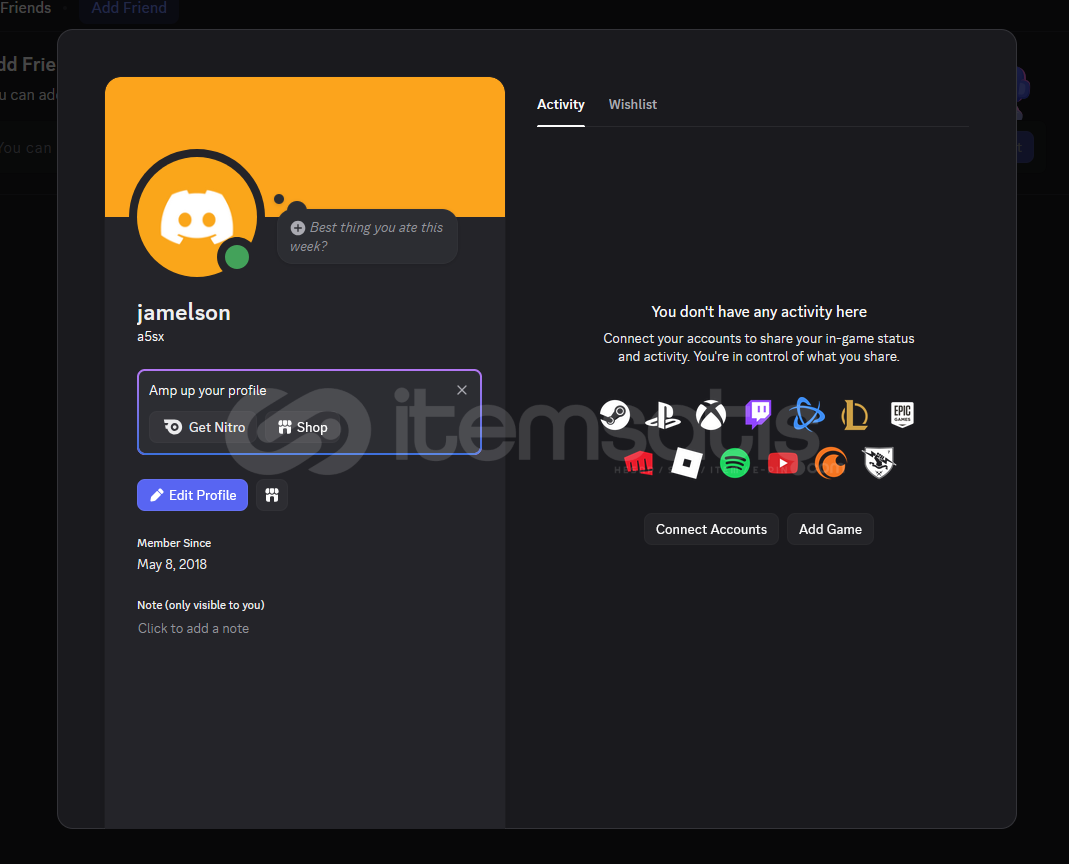The height and width of the screenshot is (864, 1069).
Task: Click to add a note field
Action: click(x=193, y=628)
